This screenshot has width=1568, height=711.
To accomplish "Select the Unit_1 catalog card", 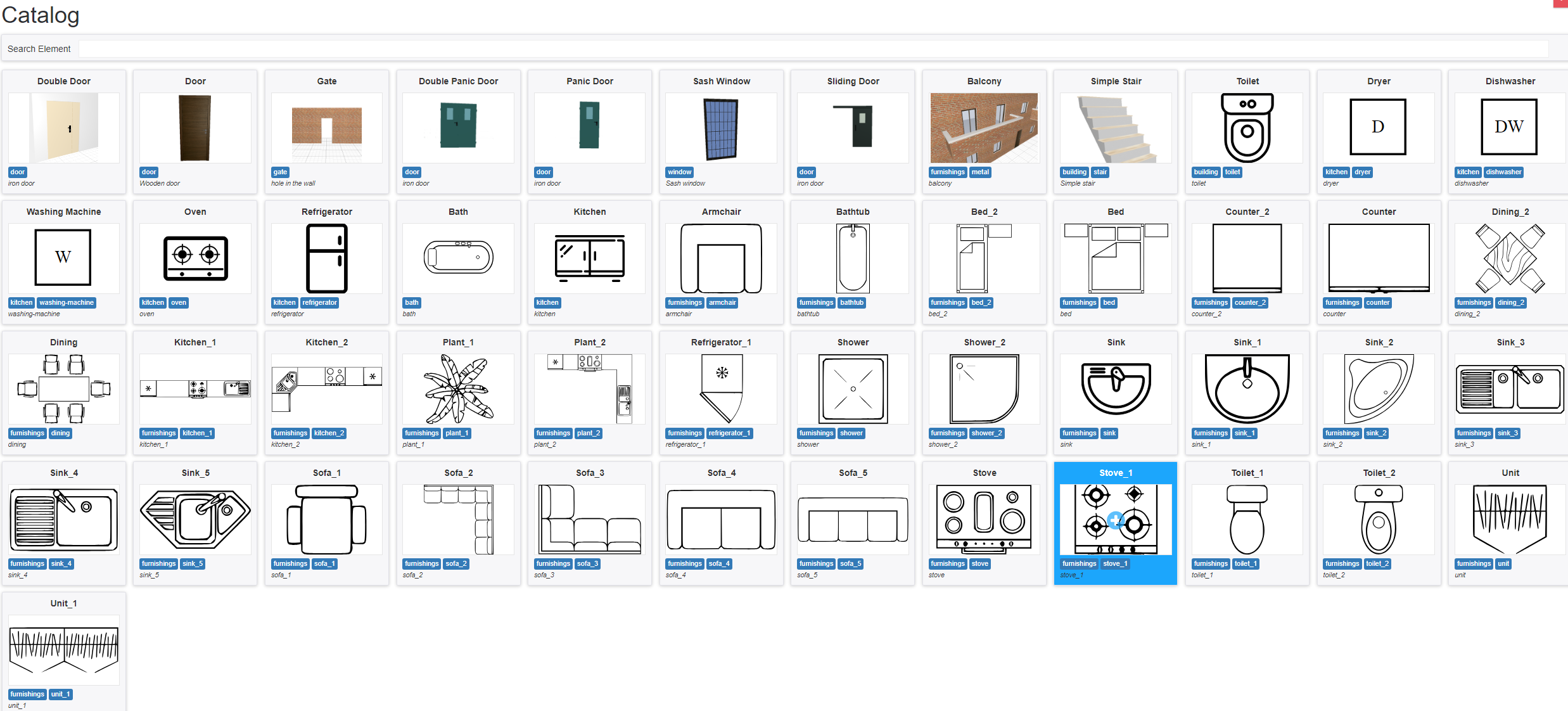I will [x=63, y=651].
